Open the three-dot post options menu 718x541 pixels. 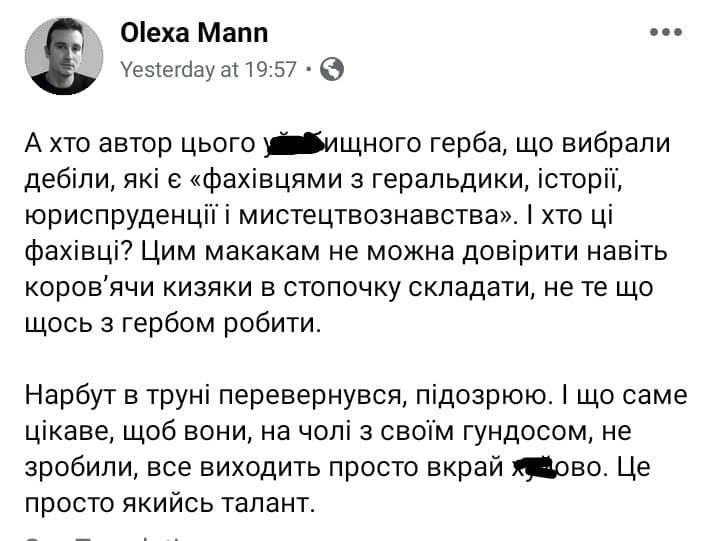click(x=665, y=32)
